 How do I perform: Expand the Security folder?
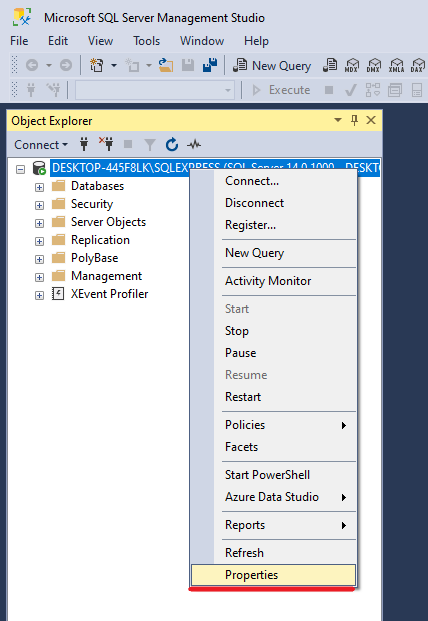point(39,205)
